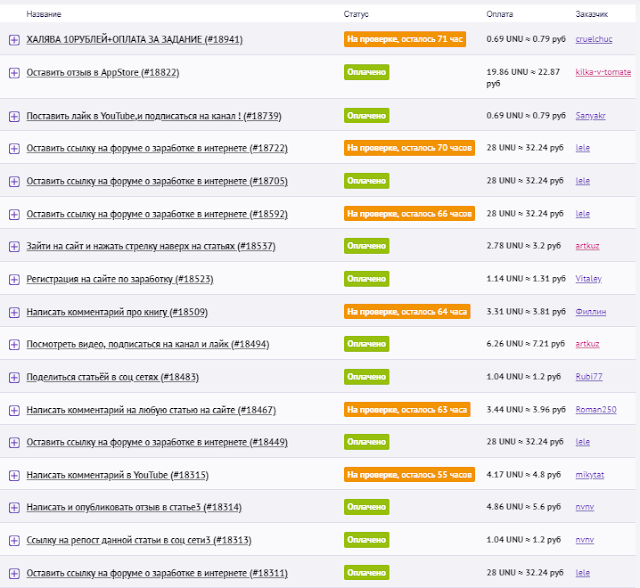Viewport: 640px width, 588px height.
Task: Open customer profile Roman250
Action: click(596, 410)
